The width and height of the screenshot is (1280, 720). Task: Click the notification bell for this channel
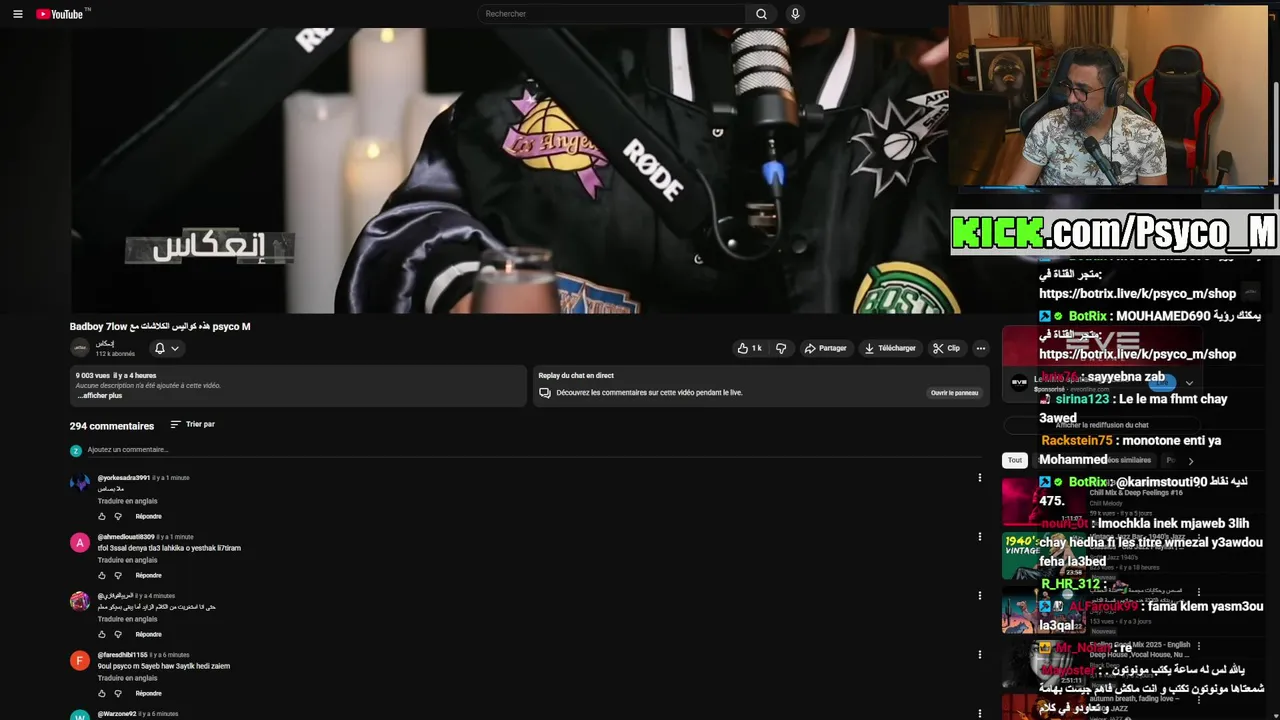(x=159, y=348)
